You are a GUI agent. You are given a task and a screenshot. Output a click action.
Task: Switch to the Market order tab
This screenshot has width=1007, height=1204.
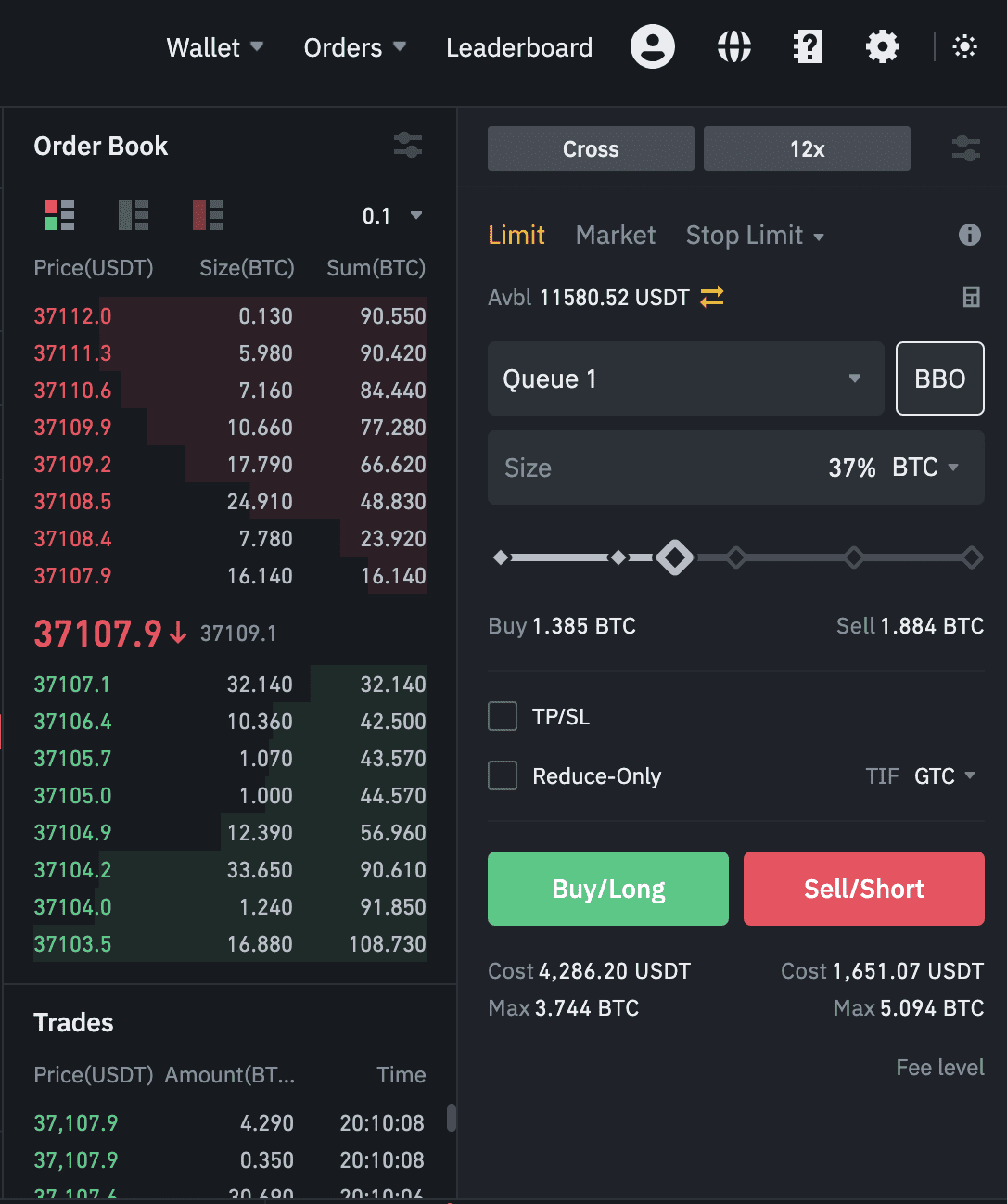tap(616, 236)
